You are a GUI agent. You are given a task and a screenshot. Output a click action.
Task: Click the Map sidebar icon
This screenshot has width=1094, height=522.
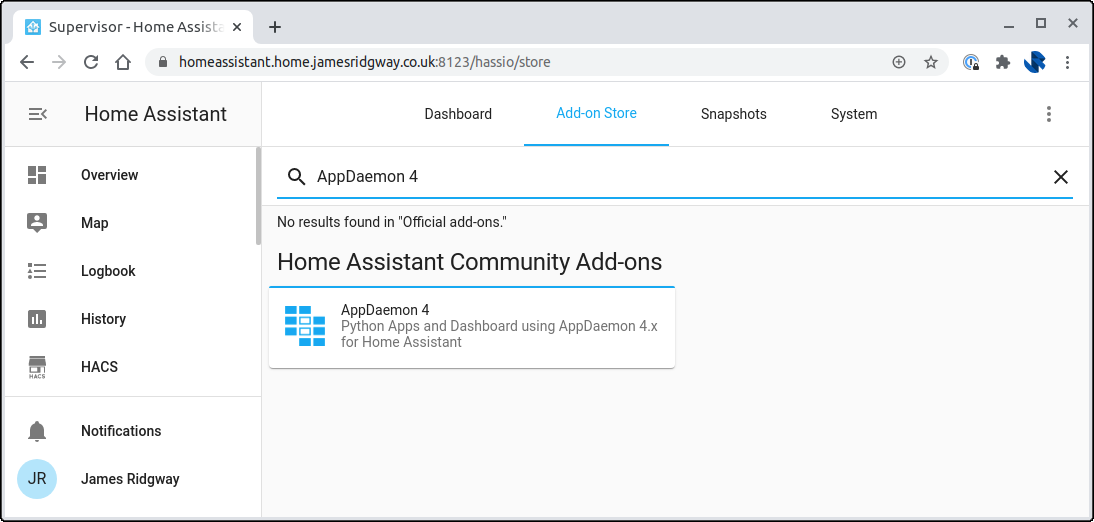coord(37,223)
